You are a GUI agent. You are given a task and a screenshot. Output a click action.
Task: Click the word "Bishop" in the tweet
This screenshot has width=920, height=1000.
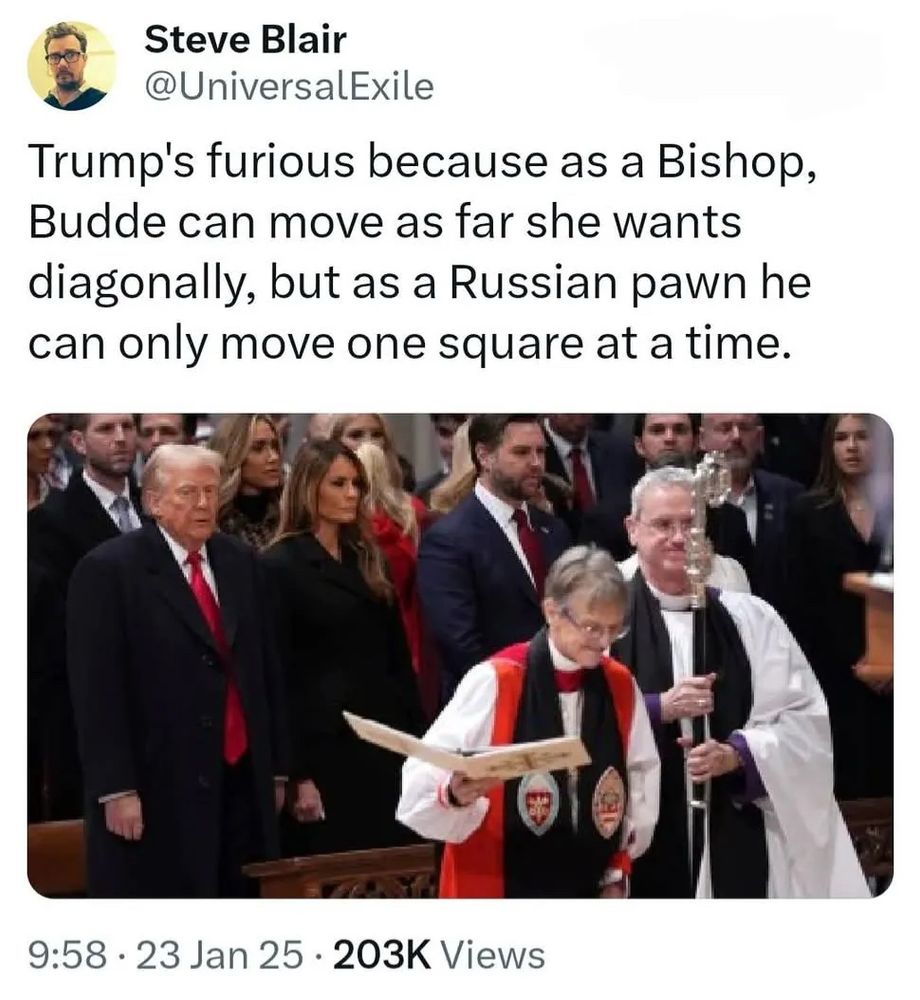pos(731,162)
